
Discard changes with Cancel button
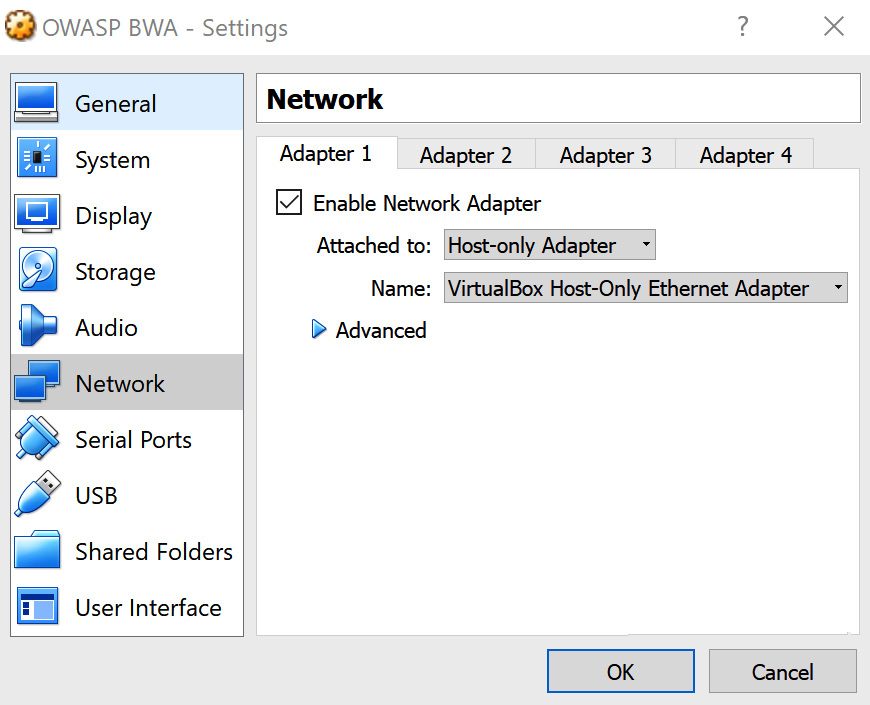(782, 671)
